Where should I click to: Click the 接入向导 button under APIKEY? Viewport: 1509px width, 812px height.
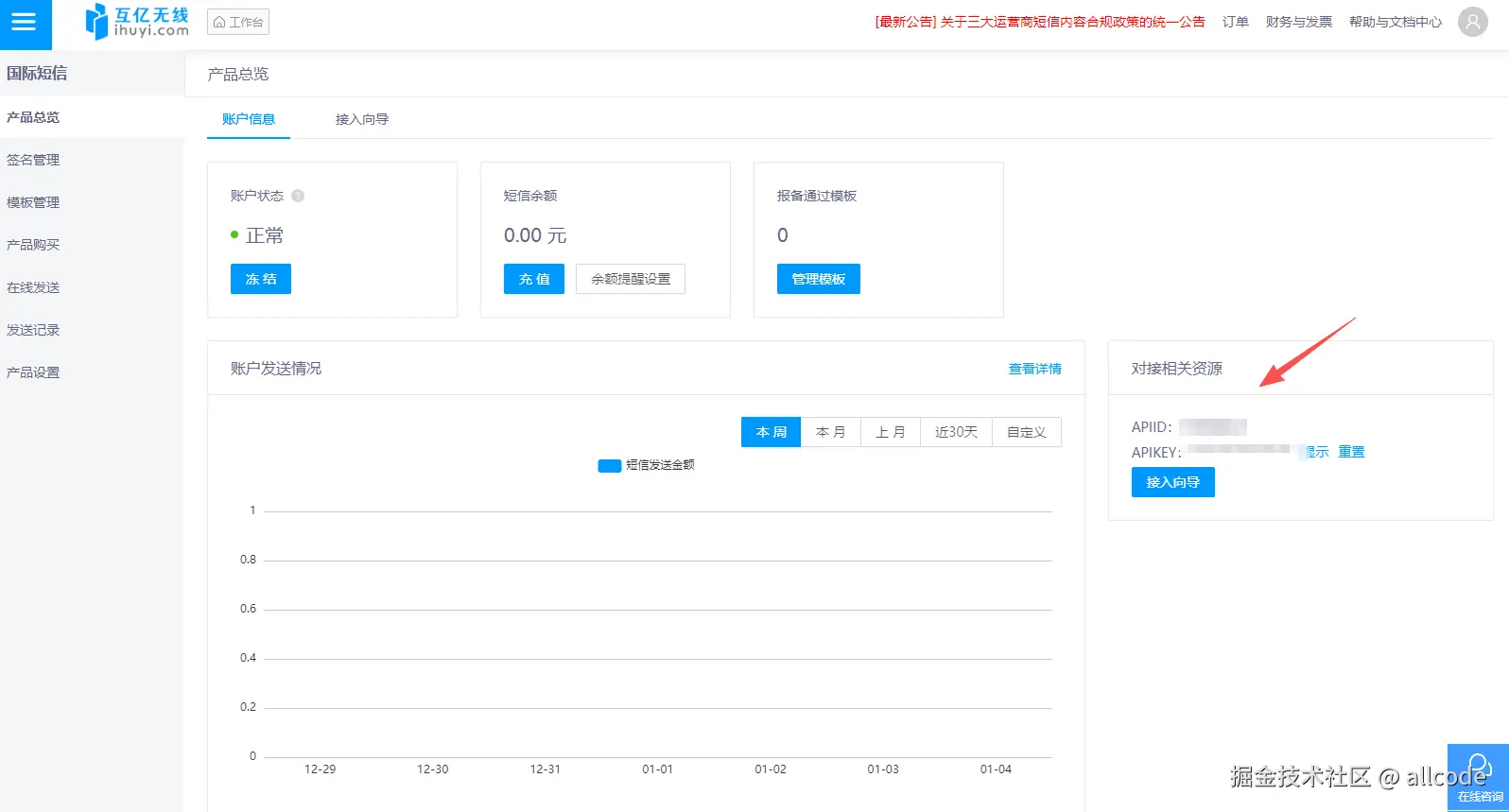[x=1173, y=482]
